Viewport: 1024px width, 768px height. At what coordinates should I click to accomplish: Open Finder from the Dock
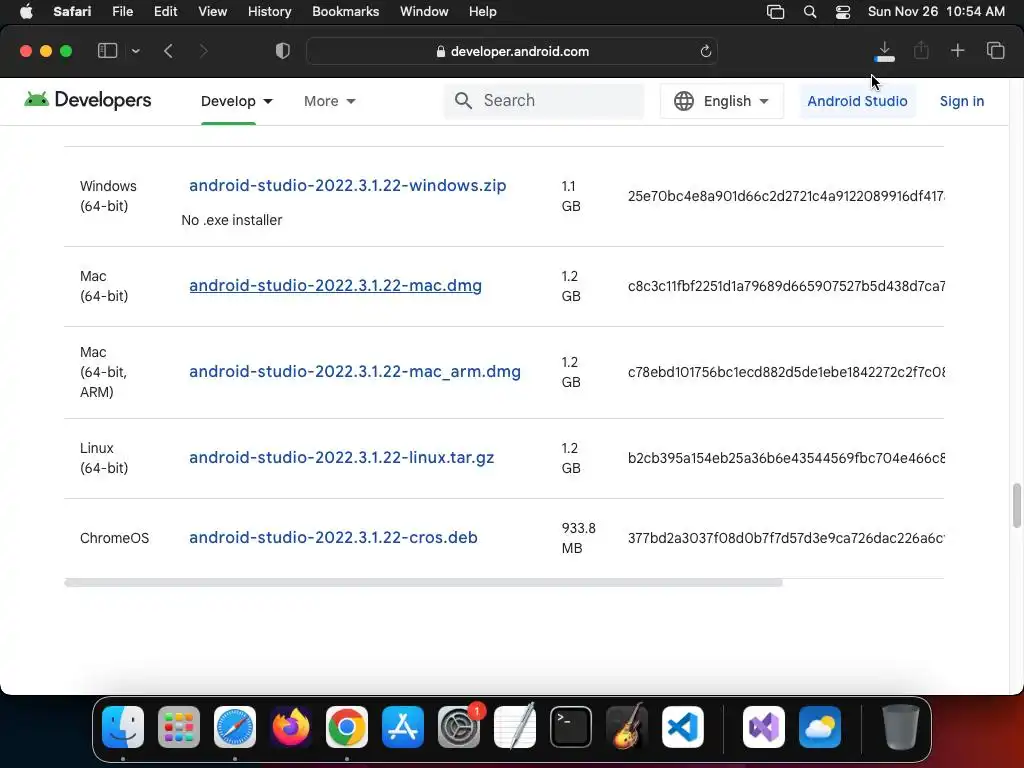[x=123, y=727]
